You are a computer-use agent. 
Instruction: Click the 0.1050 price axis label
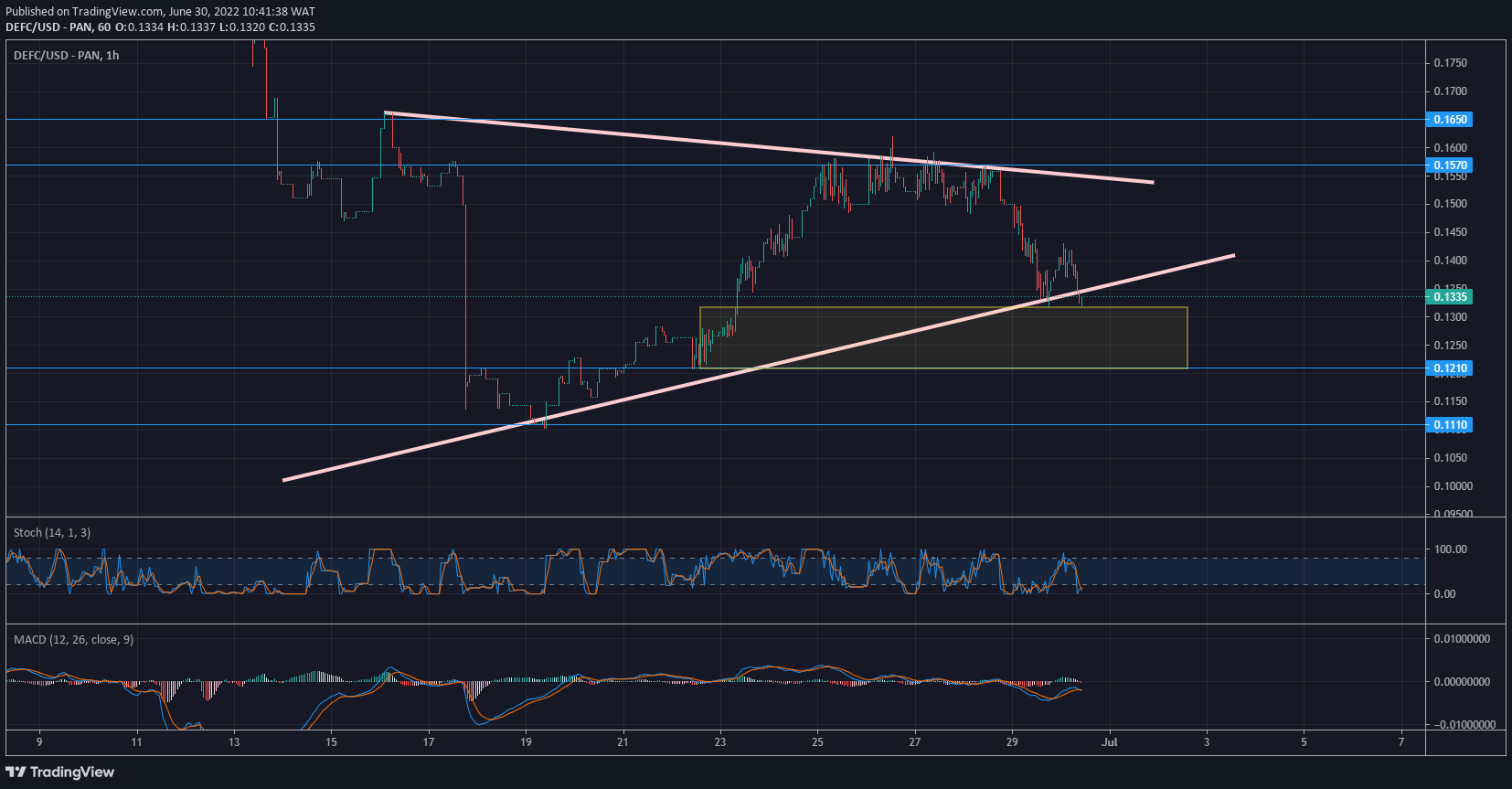coord(1450,458)
